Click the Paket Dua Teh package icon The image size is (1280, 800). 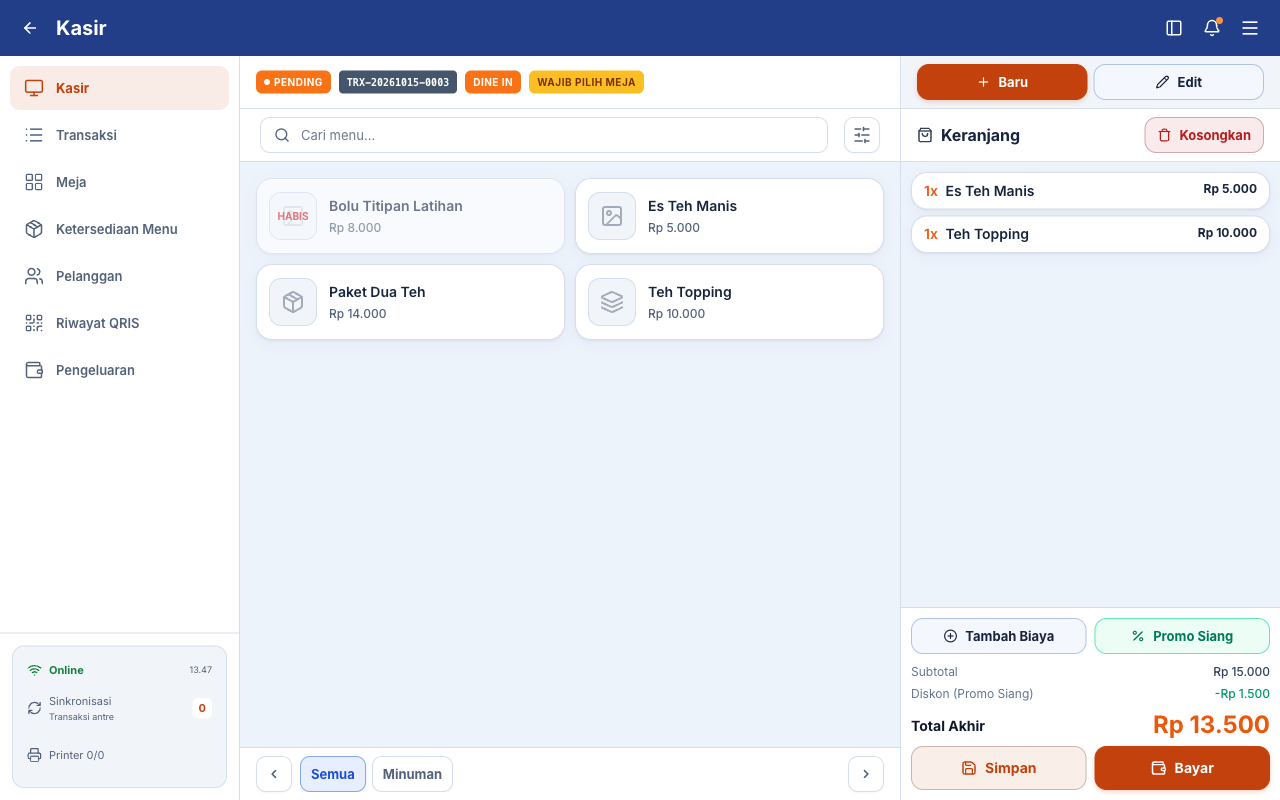(x=293, y=302)
